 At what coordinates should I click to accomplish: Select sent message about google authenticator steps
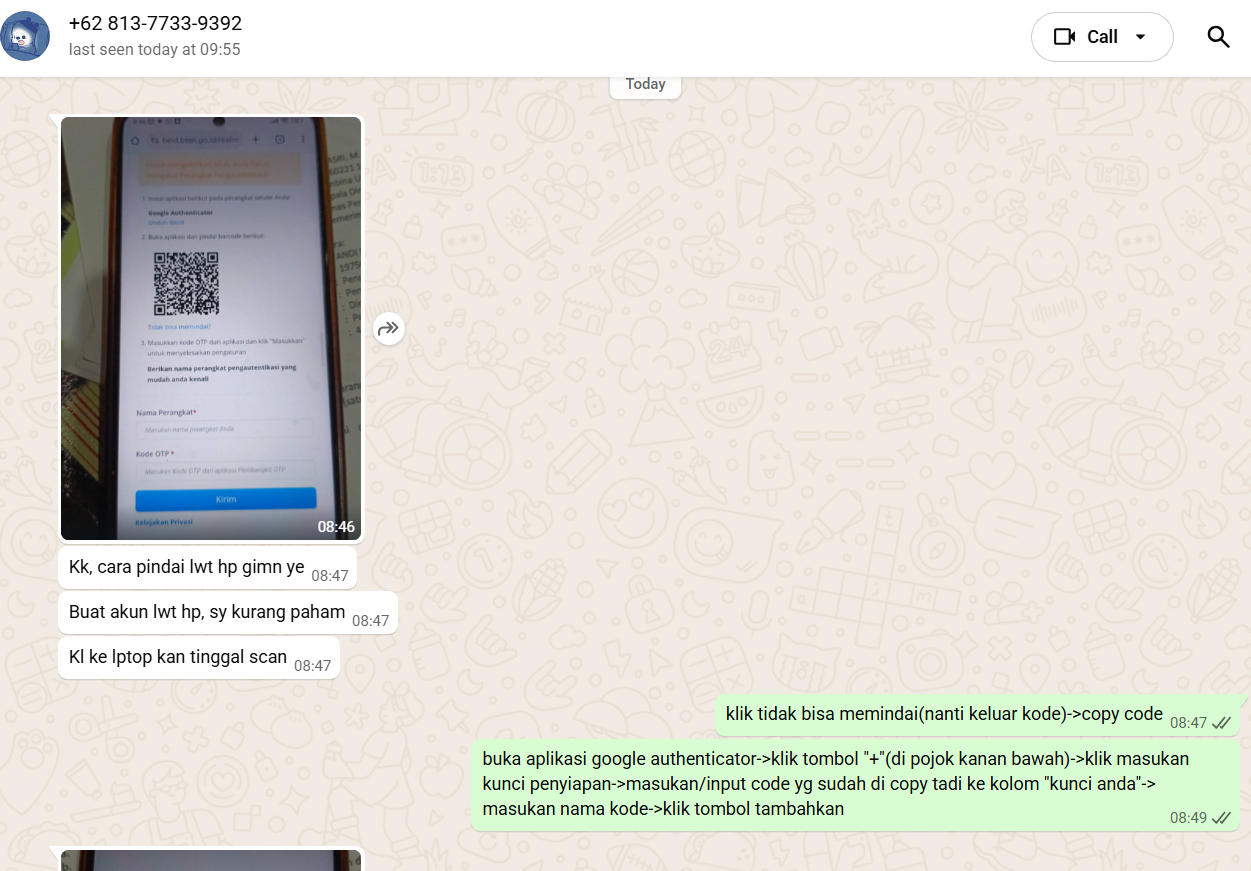pos(835,783)
